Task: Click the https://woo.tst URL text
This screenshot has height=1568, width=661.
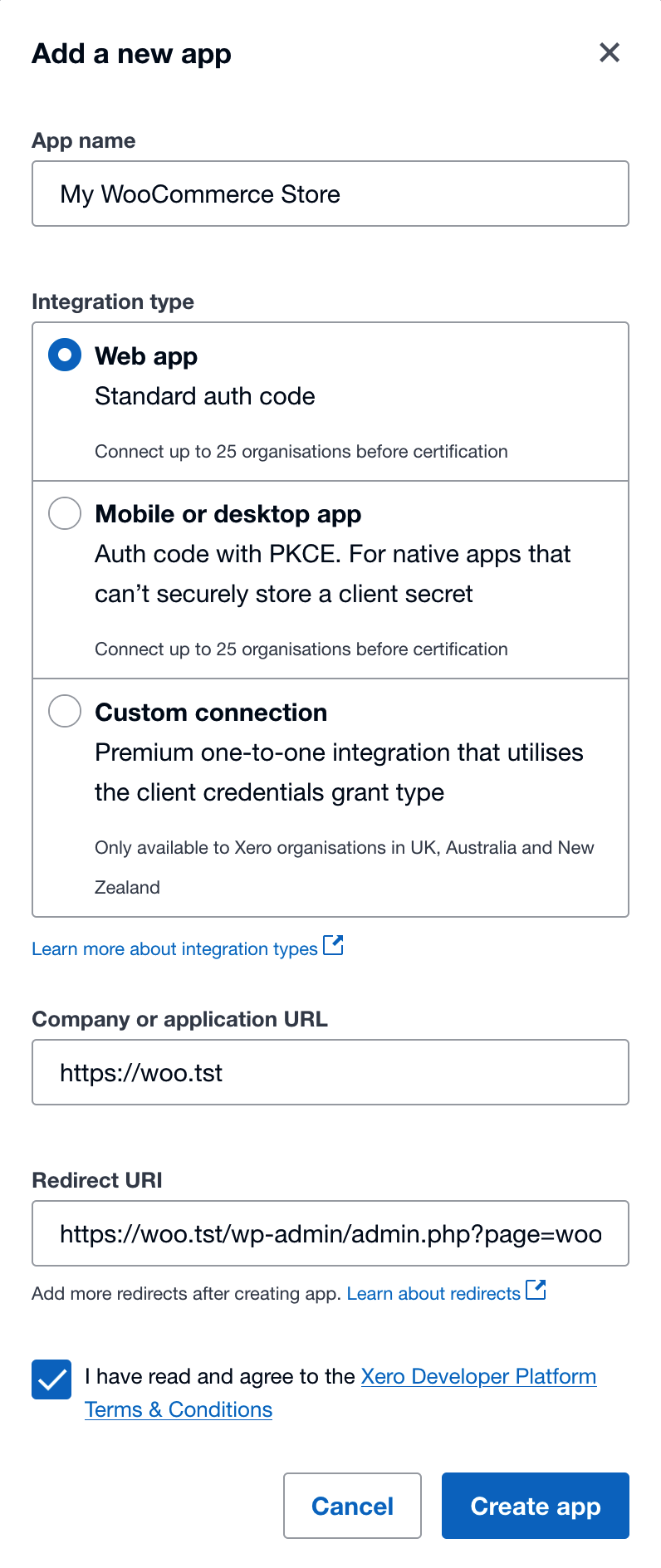Action: pyautogui.click(x=140, y=1072)
